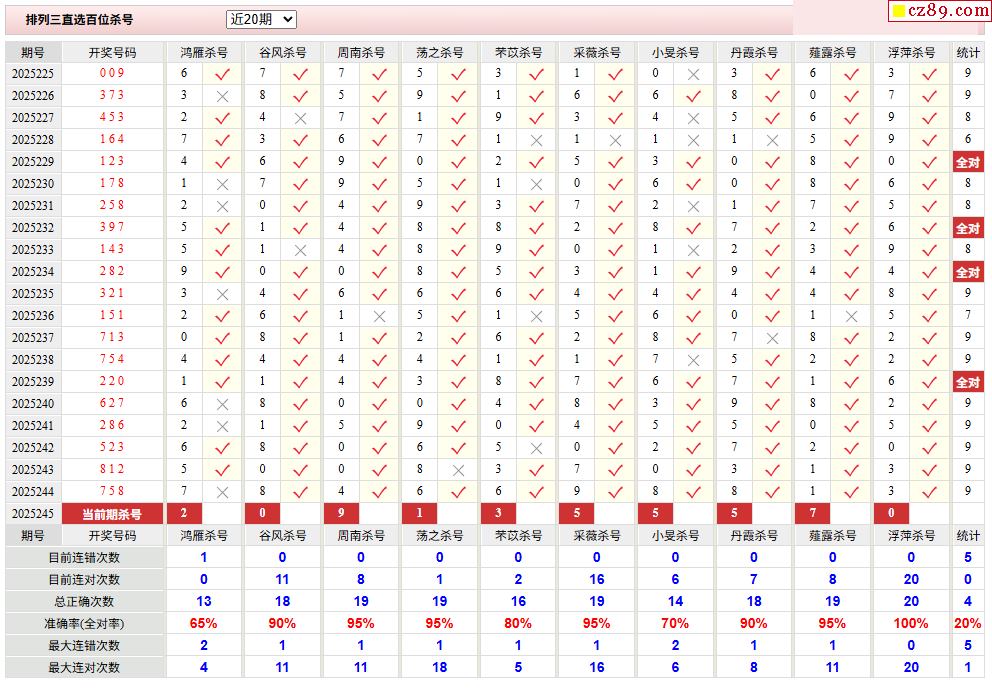The width and height of the screenshot is (992, 689).
Task: Click the X mark for 鸿雁杀号 in row 2025244
Action: (x=222, y=493)
